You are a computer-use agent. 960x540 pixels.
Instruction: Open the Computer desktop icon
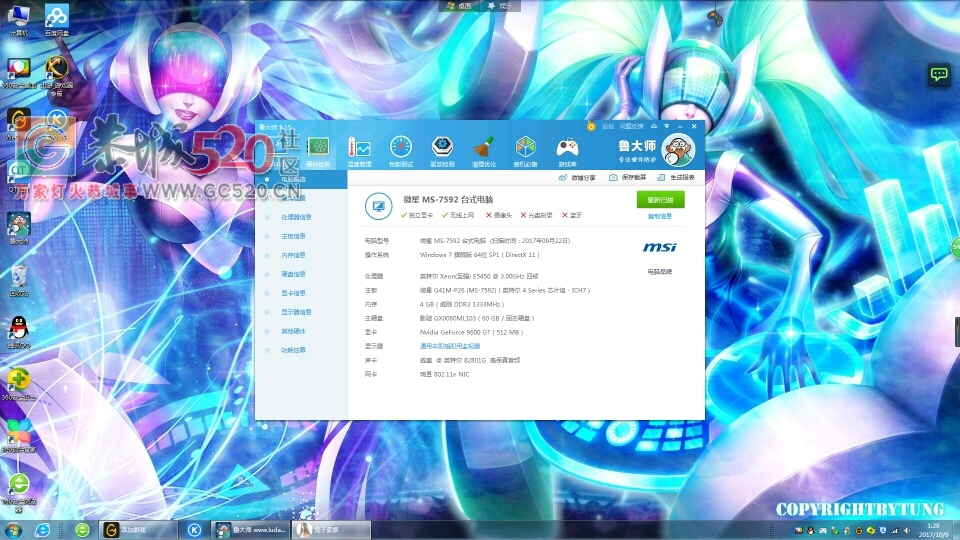18,19
